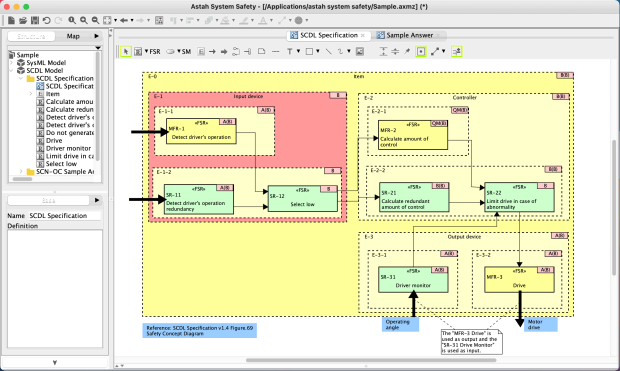
Task: Select the arrow-to-bar connector tool
Action: click(248, 51)
